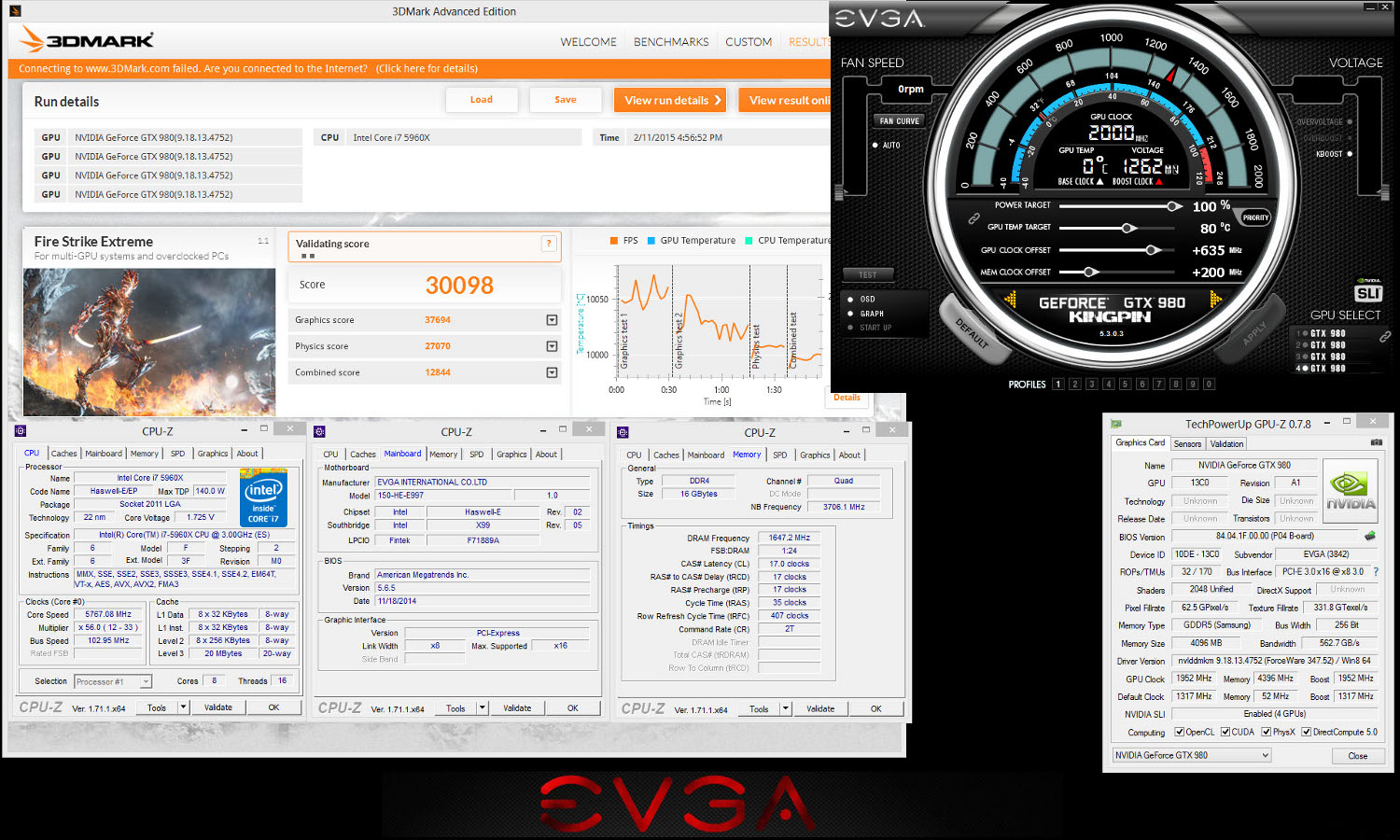Image resolution: width=1400 pixels, height=840 pixels.
Task: Click the title icon of the CPU-Z Memory window
Action: (623, 432)
